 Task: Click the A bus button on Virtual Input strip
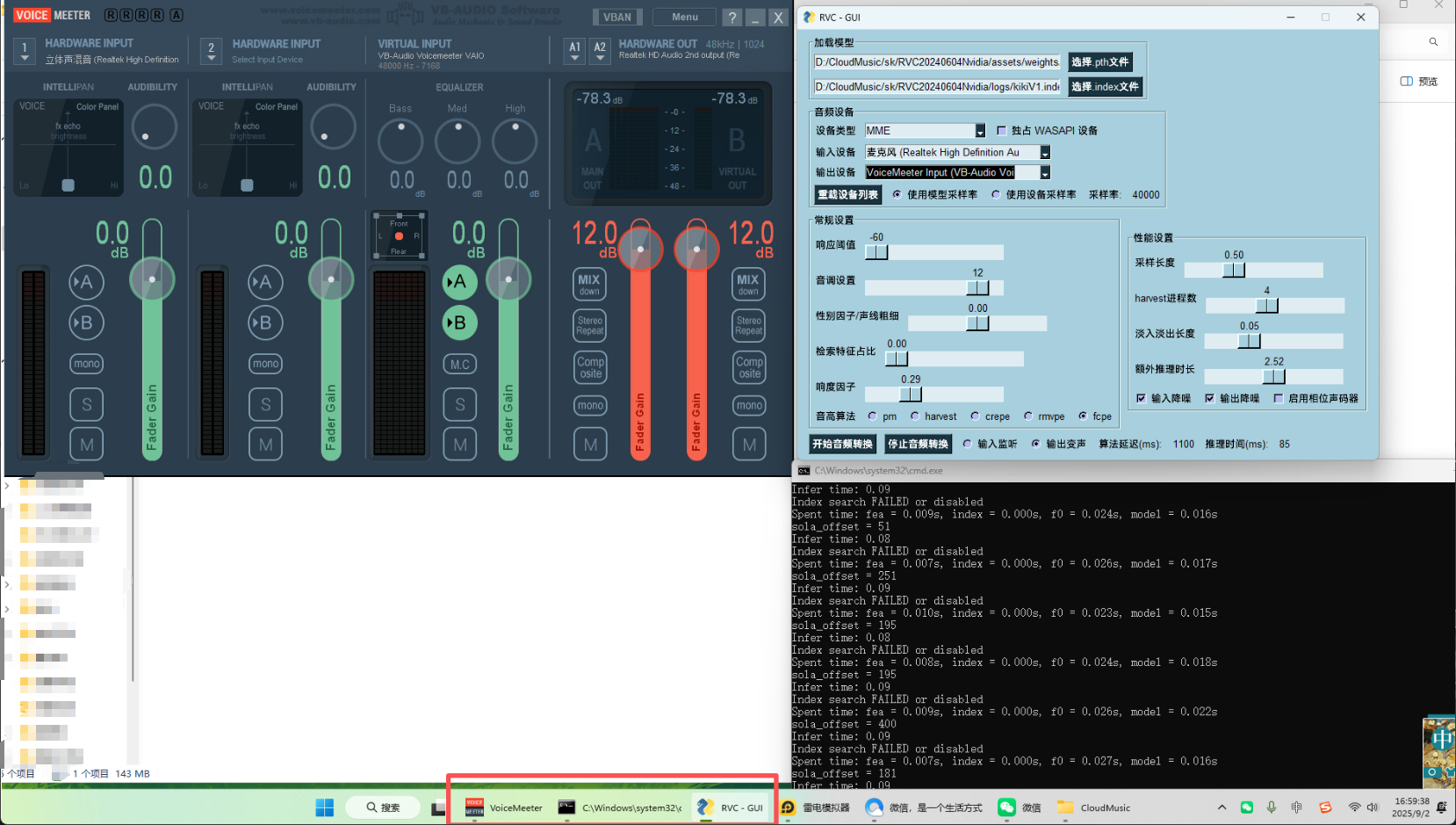(x=459, y=282)
